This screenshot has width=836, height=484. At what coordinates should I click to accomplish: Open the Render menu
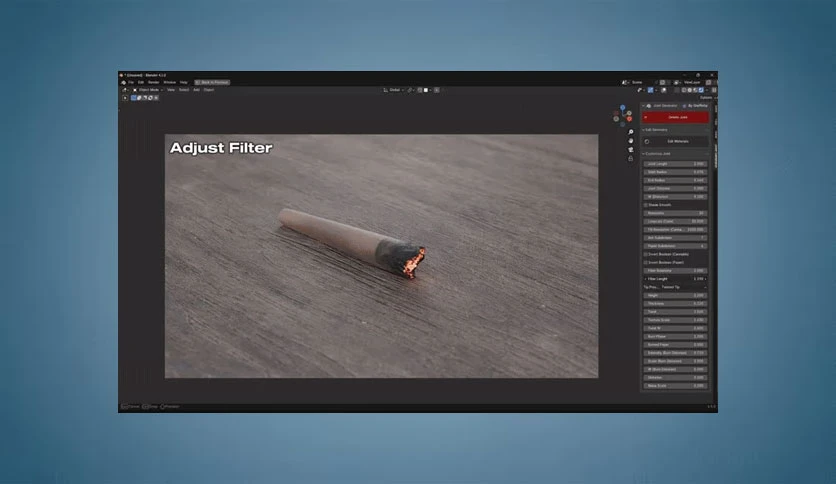(154, 83)
